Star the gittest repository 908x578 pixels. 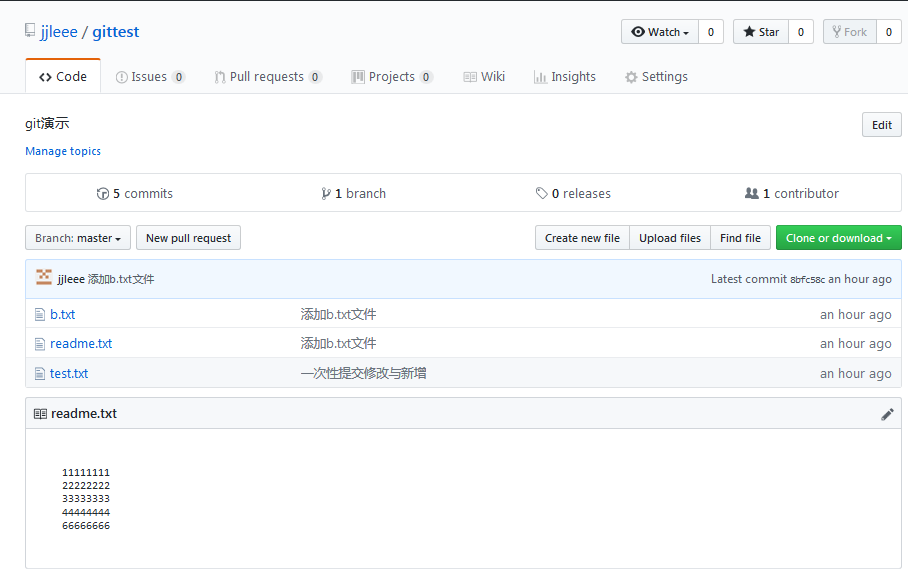(761, 32)
